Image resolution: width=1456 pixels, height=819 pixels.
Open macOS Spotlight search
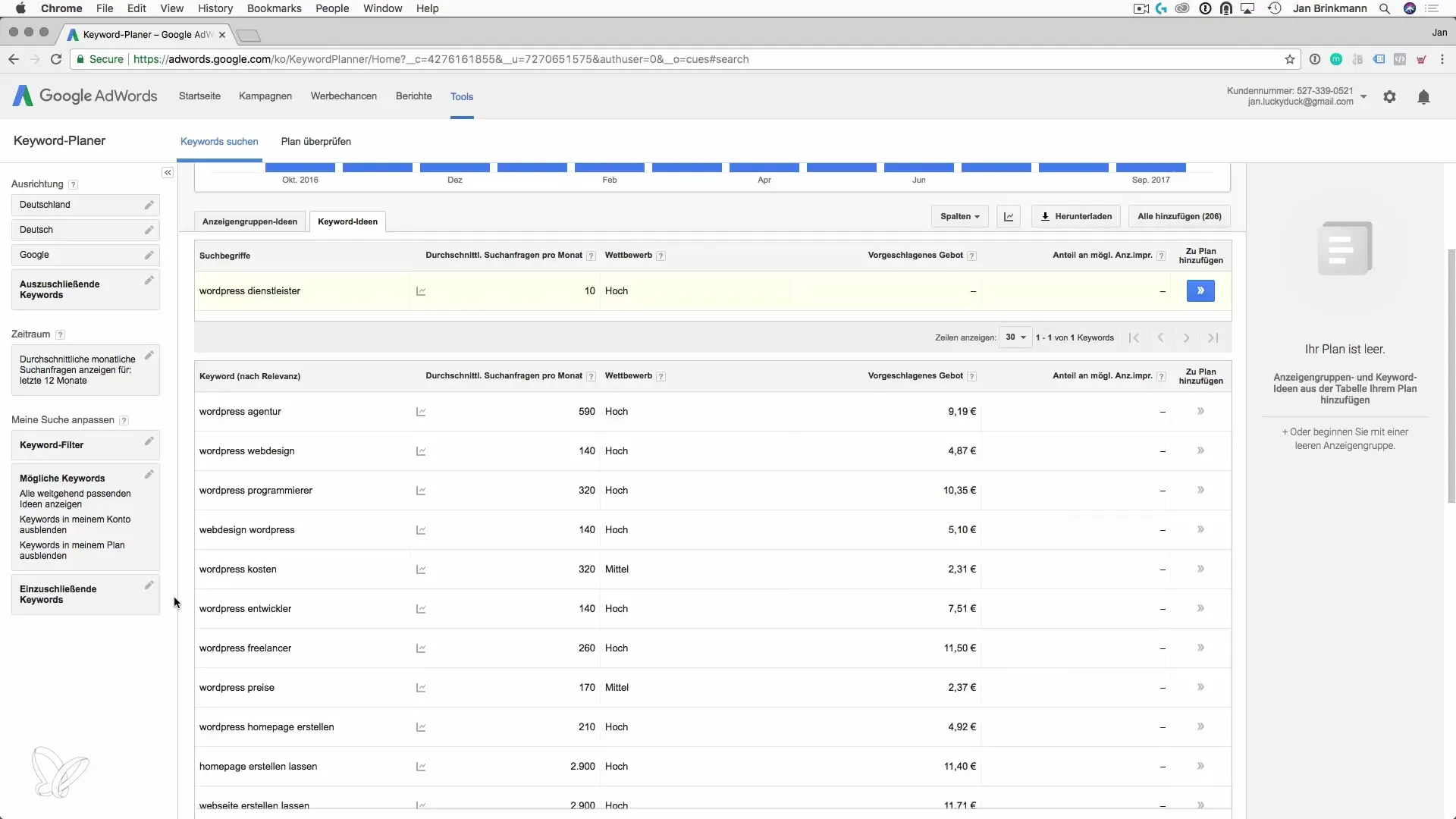point(1385,8)
